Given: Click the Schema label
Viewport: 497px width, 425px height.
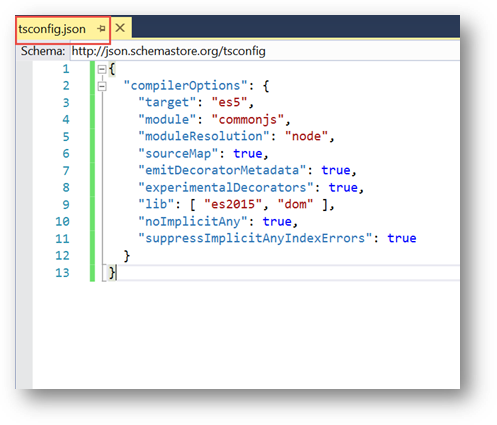Looking at the screenshot, I should click(x=43, y=51).
